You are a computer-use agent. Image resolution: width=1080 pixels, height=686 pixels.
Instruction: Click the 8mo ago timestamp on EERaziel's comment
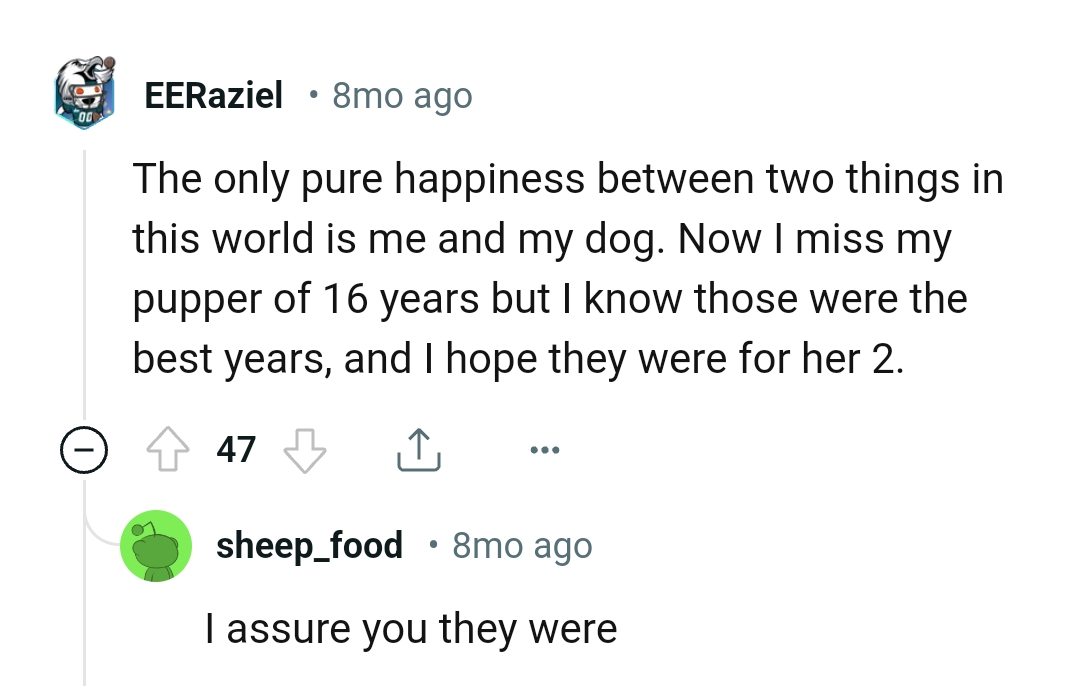tap(400, 95)
